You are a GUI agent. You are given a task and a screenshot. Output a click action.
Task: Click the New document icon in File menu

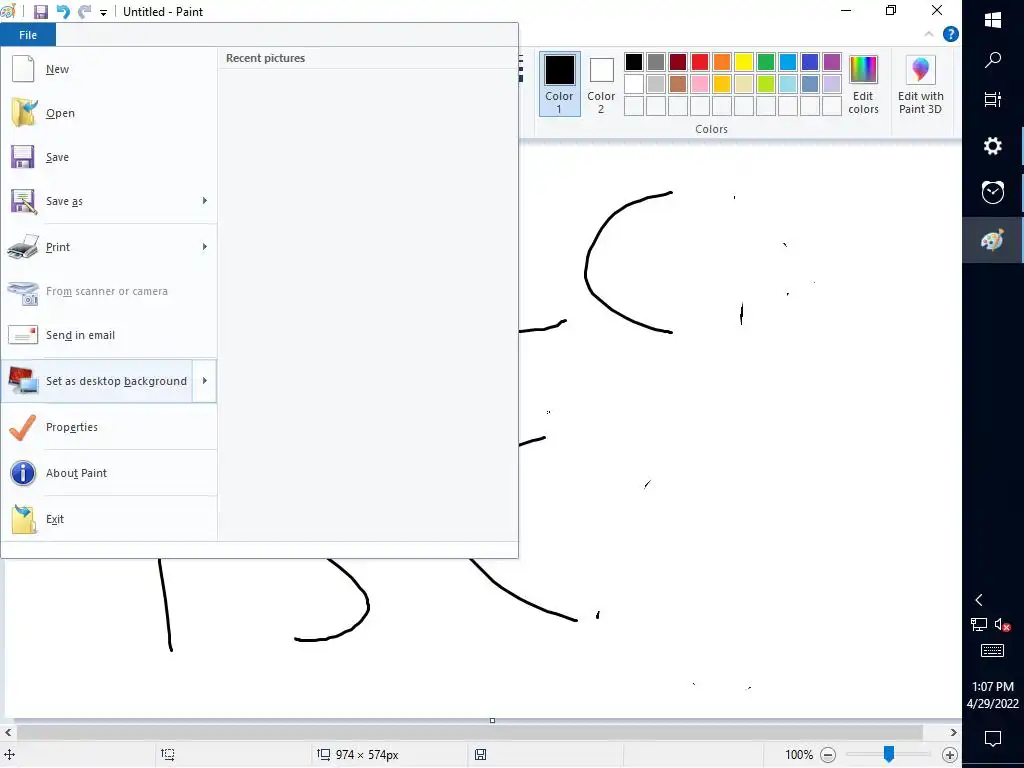(23, 69)
